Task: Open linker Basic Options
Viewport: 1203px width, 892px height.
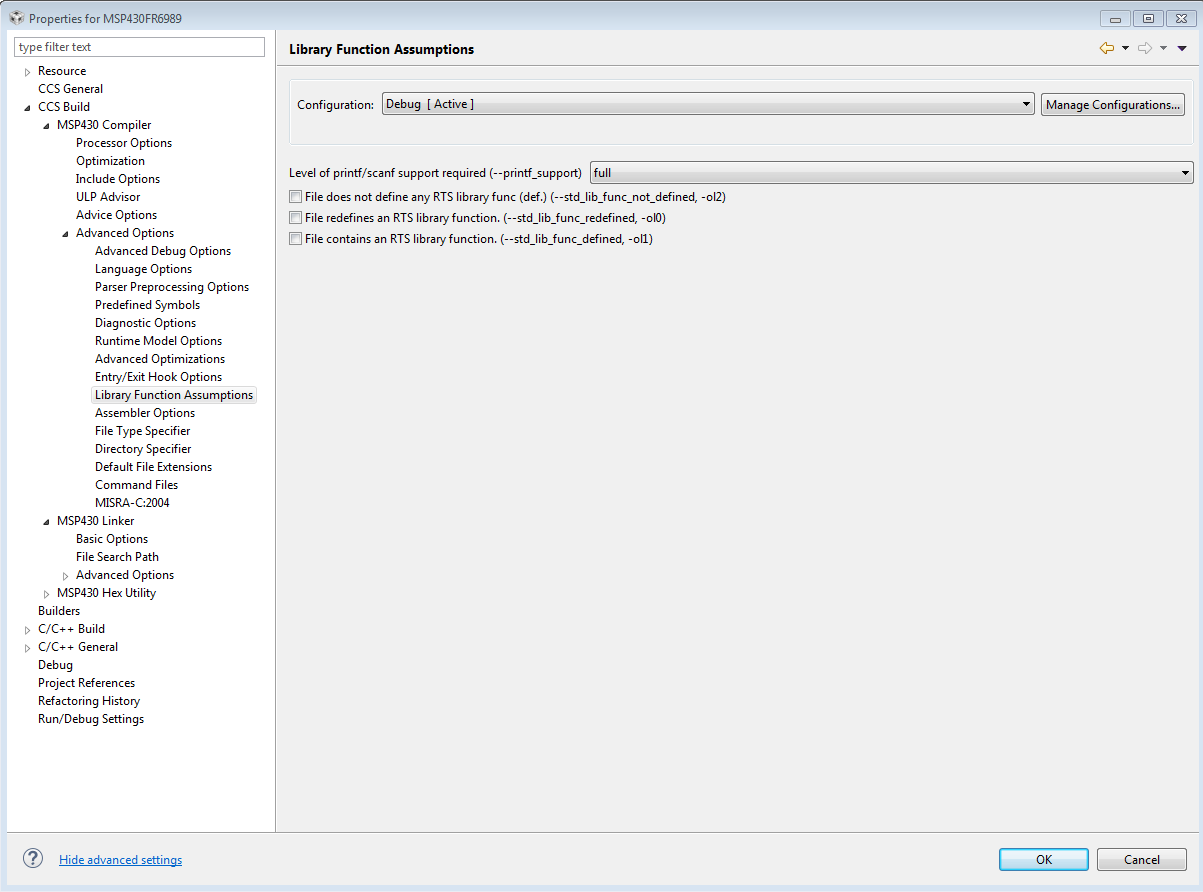Action: 112,539
